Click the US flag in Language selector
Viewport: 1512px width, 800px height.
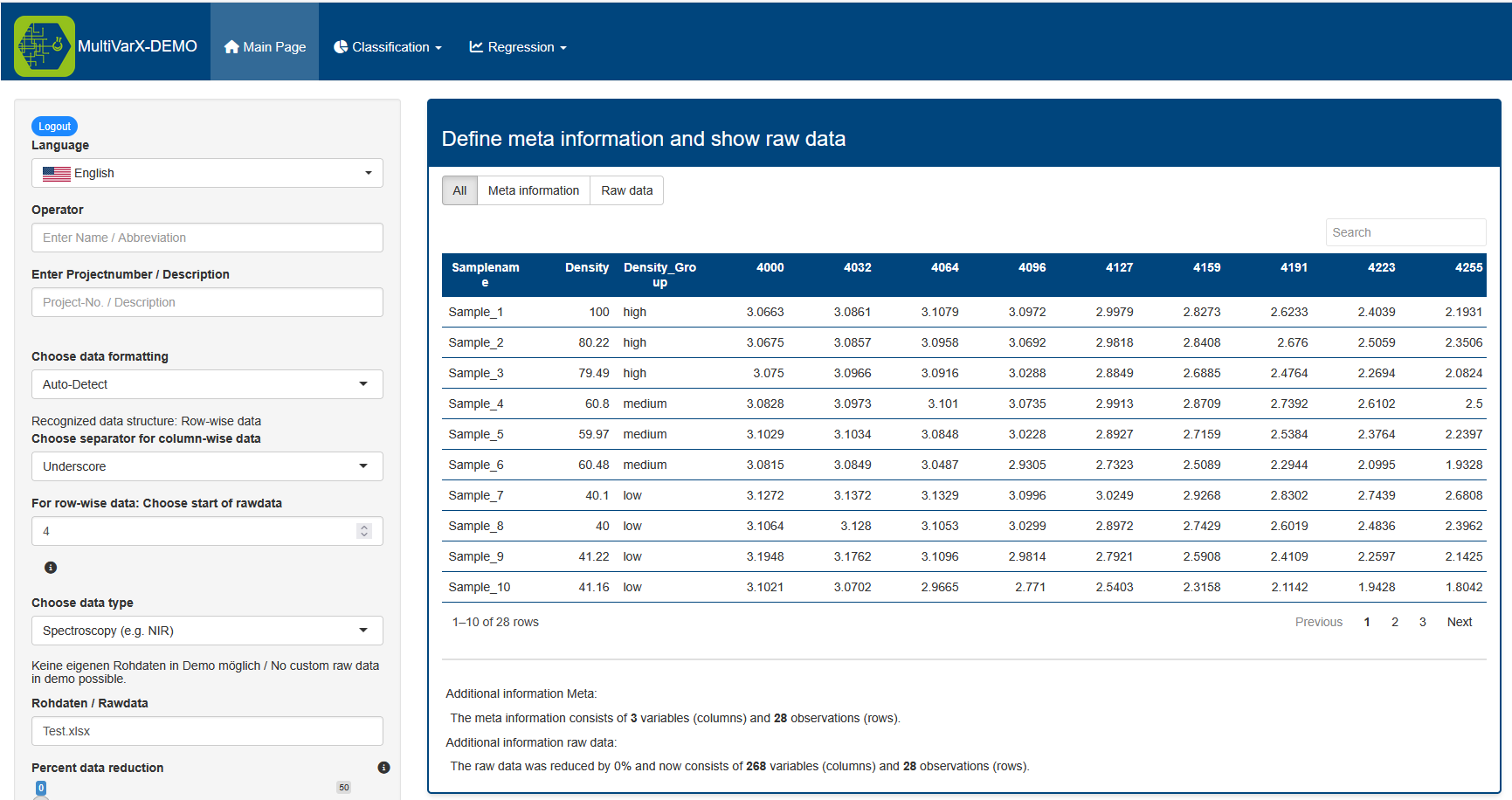coord(57,174)
